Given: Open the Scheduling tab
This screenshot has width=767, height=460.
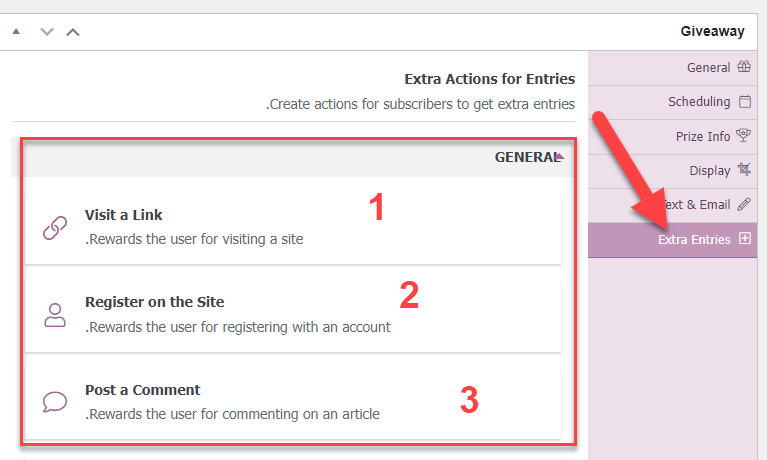Looking at the screenshot, I should click(699, 102).
